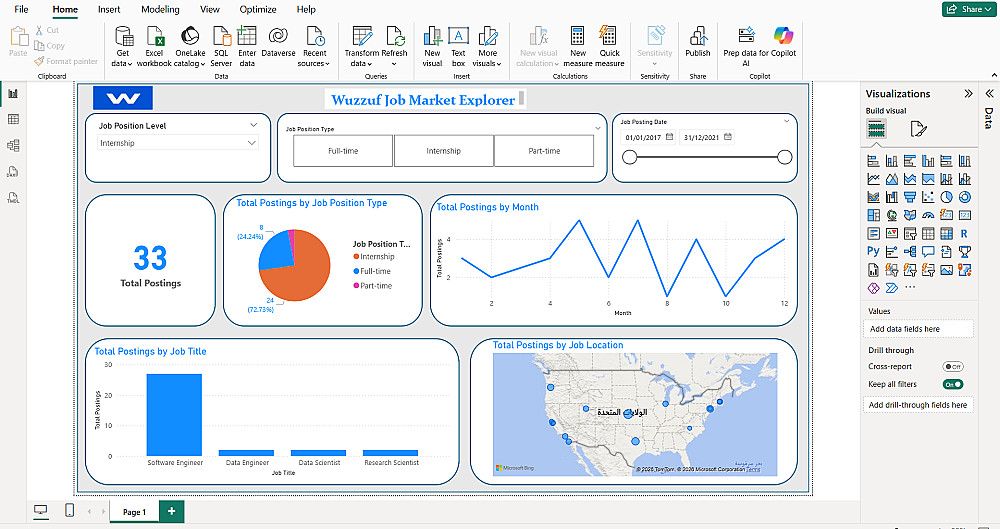Select the Page 1 tab
Image resolution: width=1000 pixels, height=529 pixels.
pos(134,512)
